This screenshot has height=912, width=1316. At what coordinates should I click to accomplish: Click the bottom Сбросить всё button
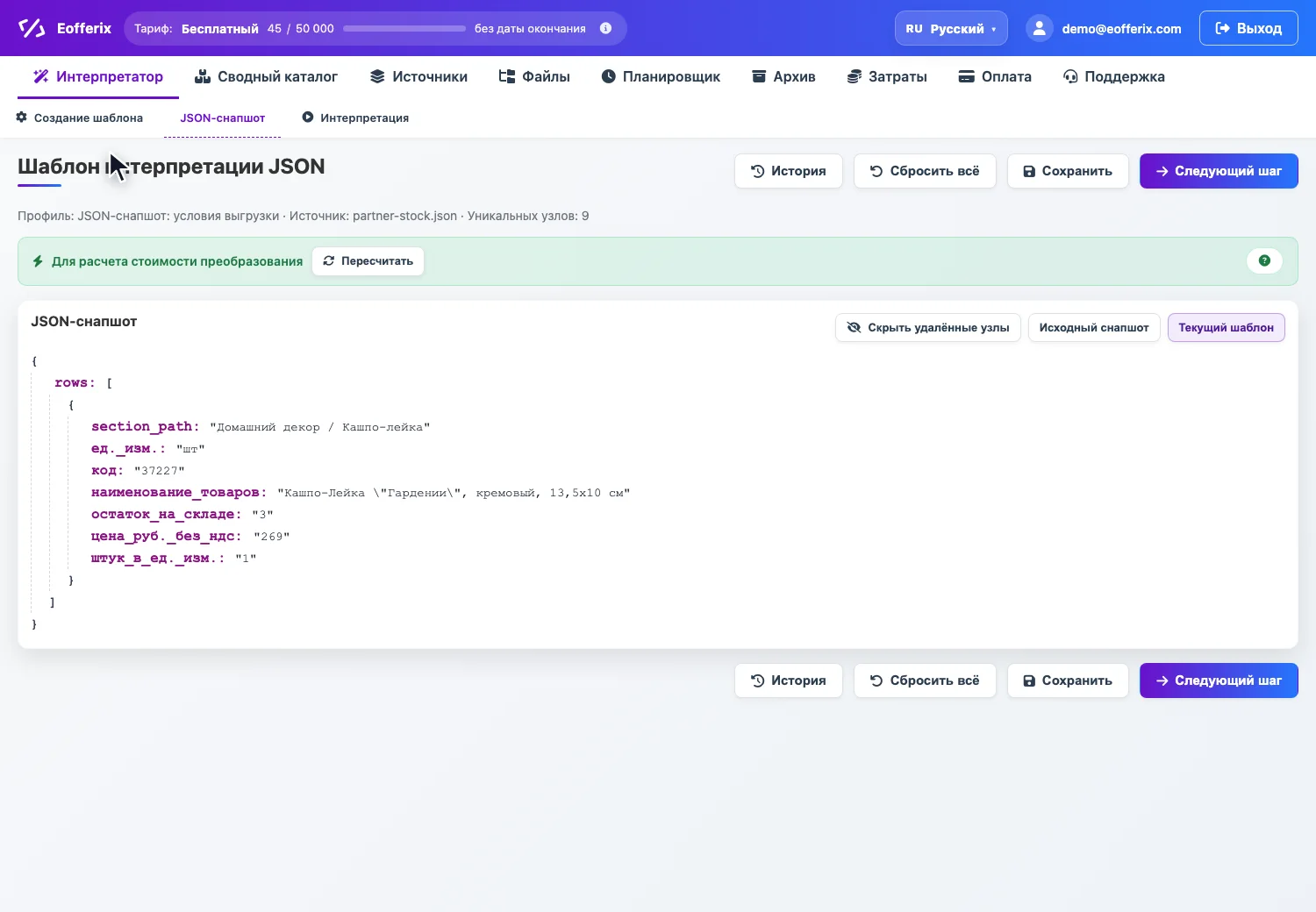(x=925, y=680)
